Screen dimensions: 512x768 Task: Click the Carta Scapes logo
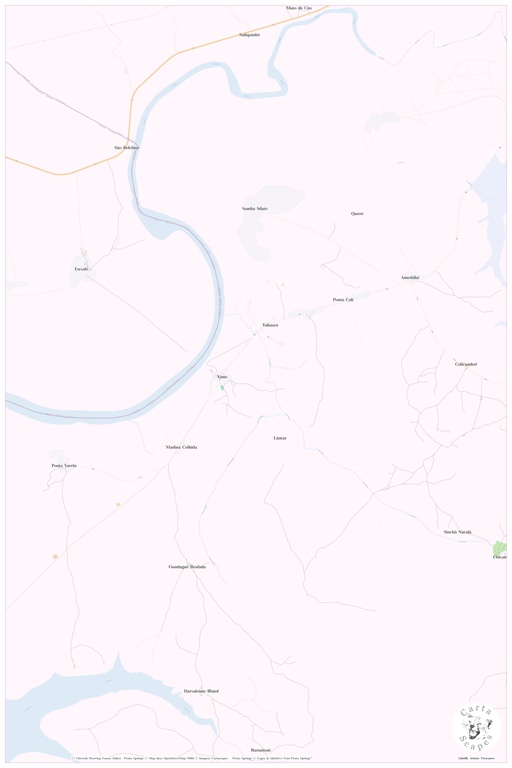[x=476, y=729]
